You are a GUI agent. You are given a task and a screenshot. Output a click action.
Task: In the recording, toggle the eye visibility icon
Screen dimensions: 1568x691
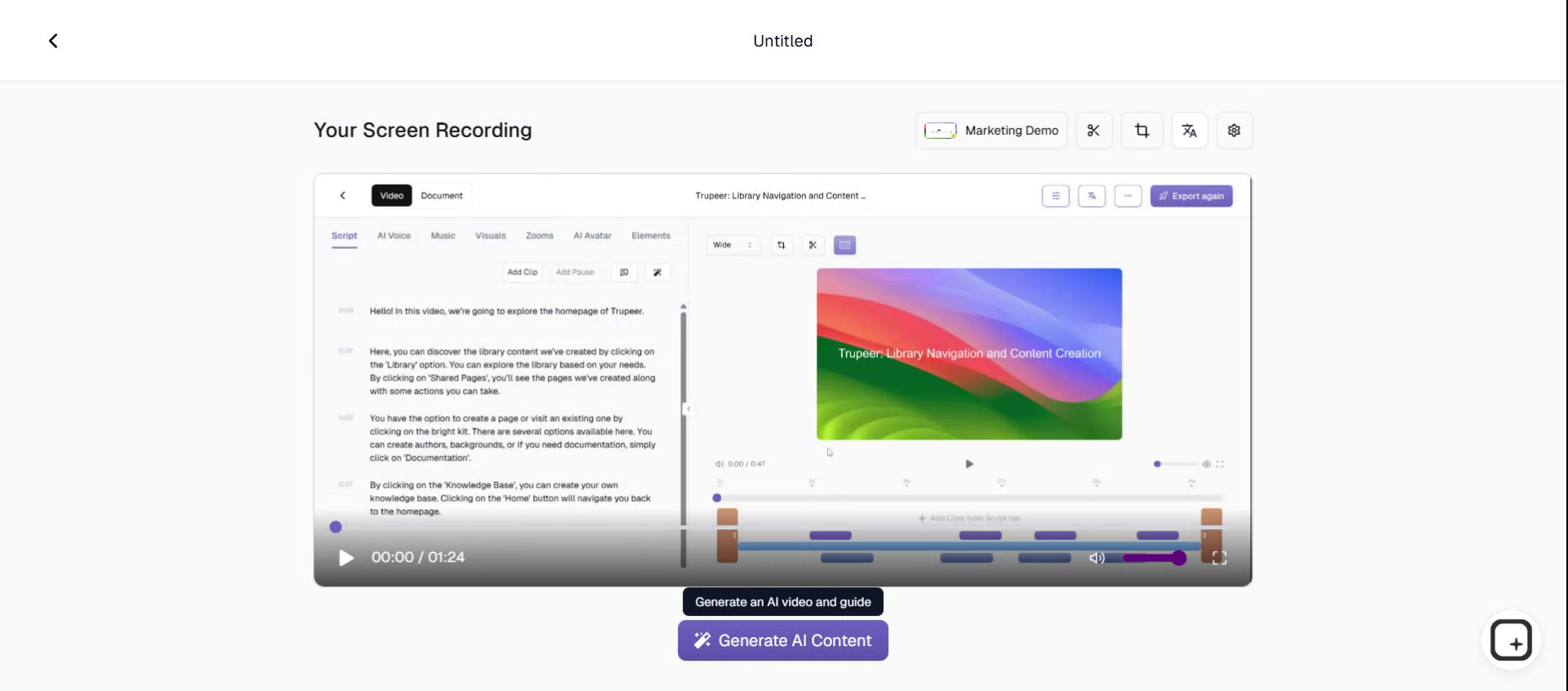1206,464
